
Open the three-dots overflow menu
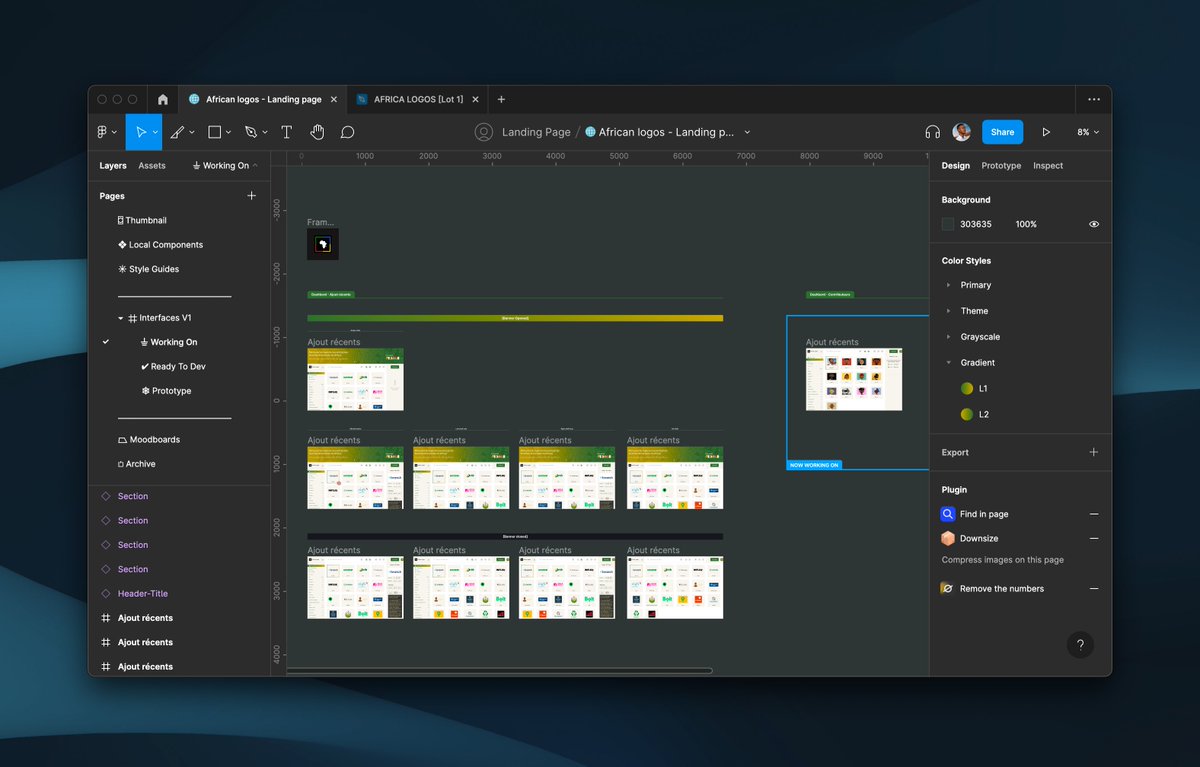[x=1094, y=99]
